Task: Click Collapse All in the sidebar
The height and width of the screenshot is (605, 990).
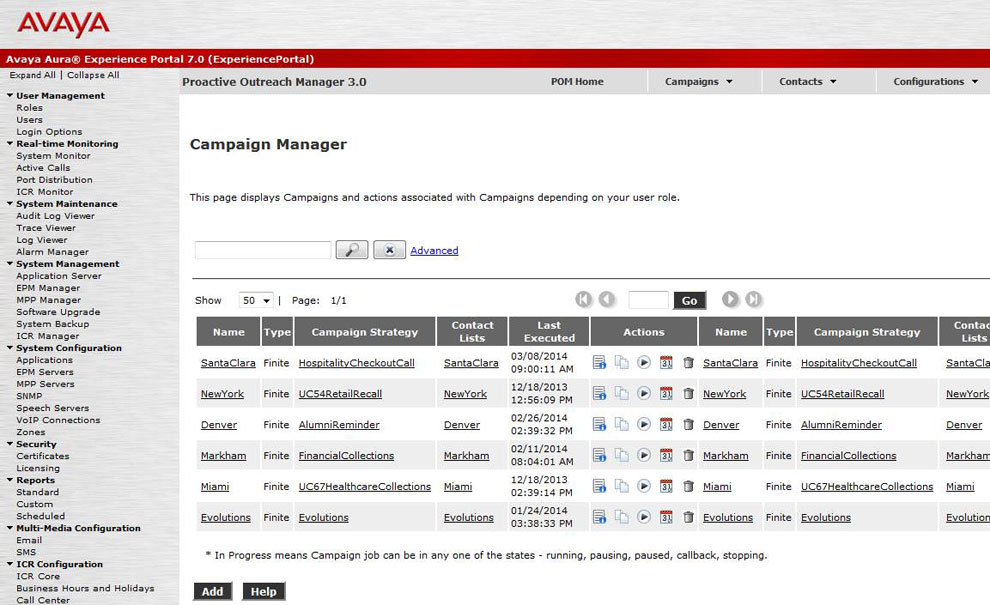Action: [93, 75]
